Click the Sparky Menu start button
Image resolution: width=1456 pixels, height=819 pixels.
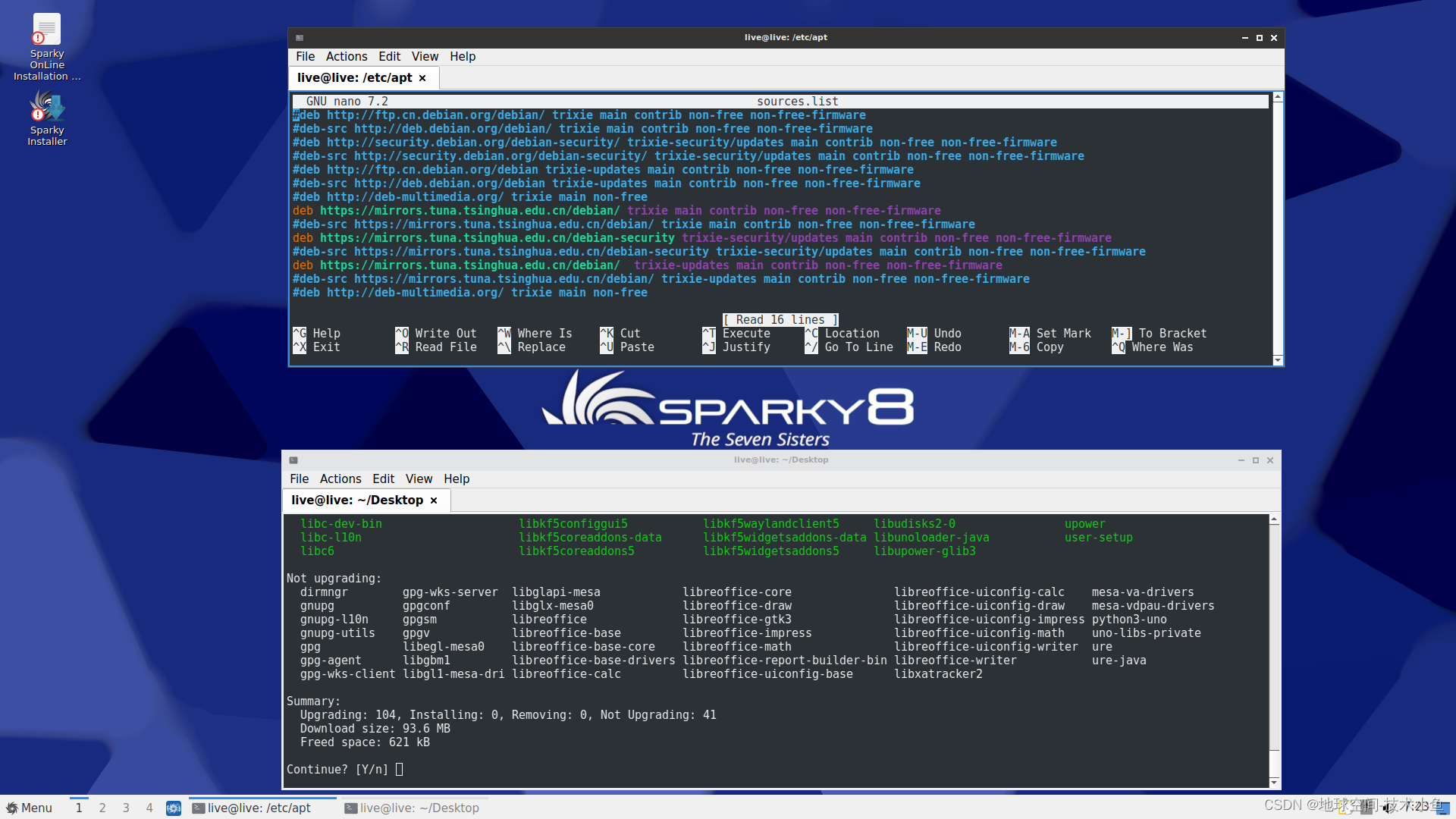click(29, 808)
